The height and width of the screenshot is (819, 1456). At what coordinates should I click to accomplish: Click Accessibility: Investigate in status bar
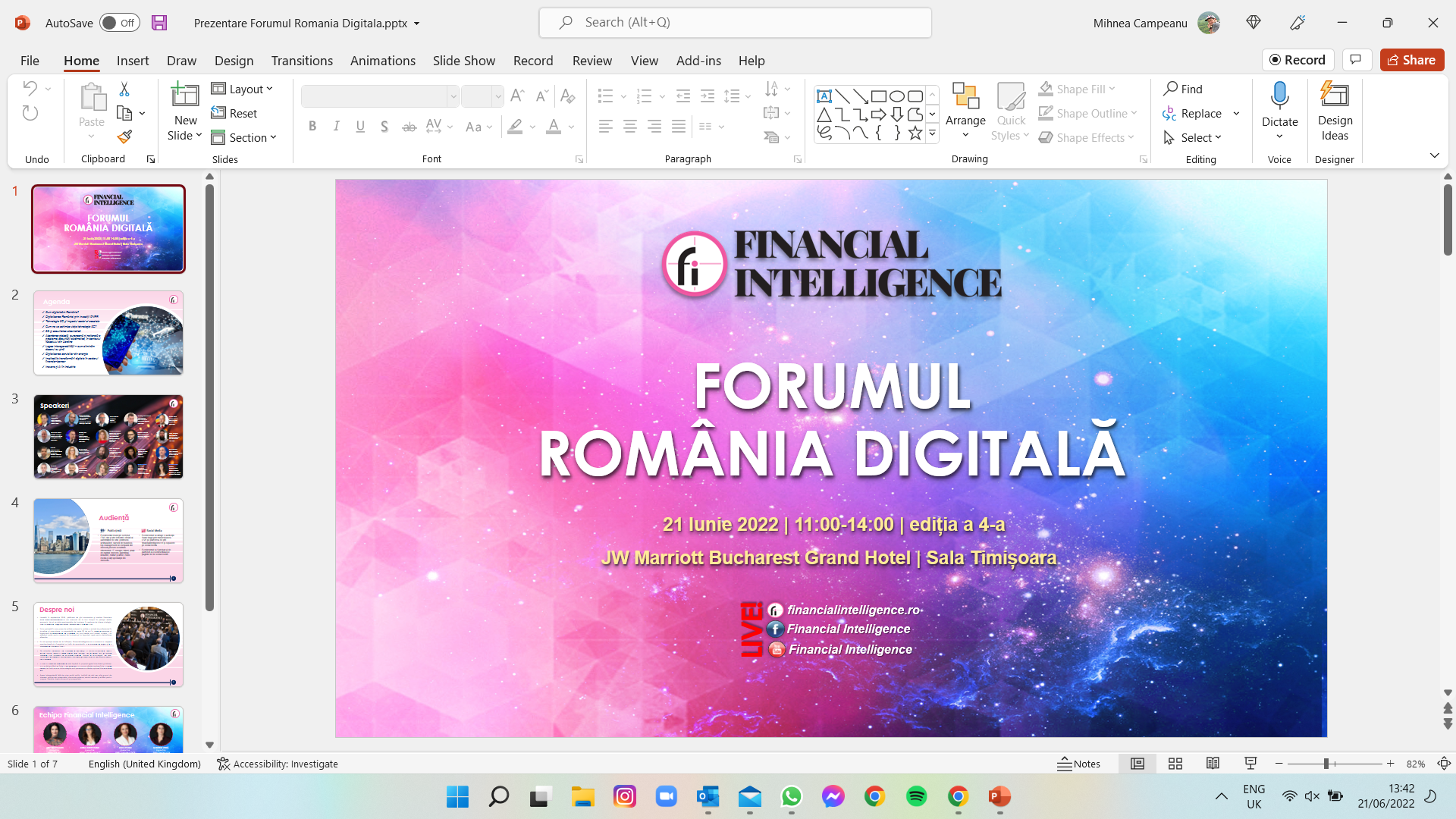[278, 764]
